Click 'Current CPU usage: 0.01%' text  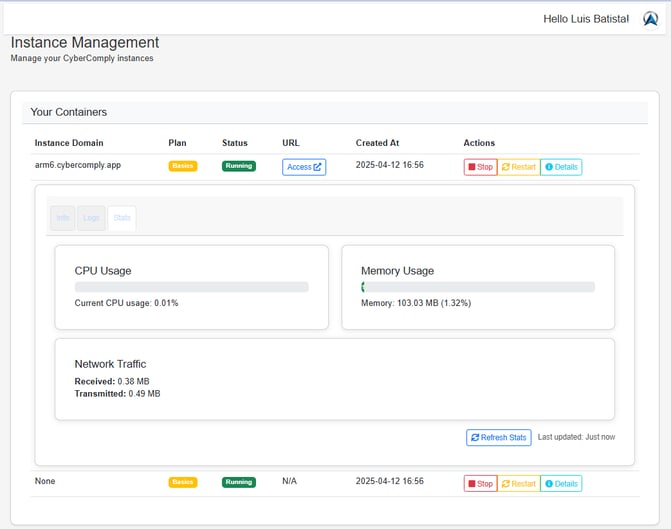(x=126, y=303)
